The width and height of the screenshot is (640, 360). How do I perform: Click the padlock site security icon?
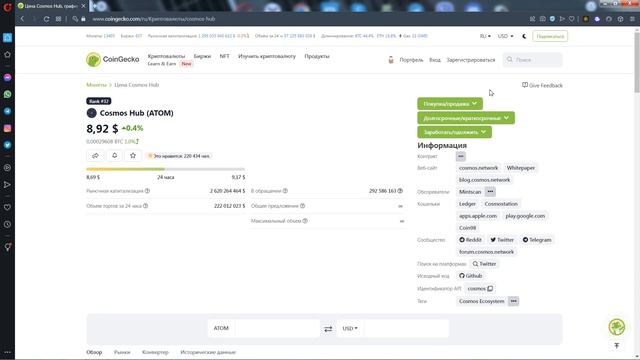coord(83,19)
